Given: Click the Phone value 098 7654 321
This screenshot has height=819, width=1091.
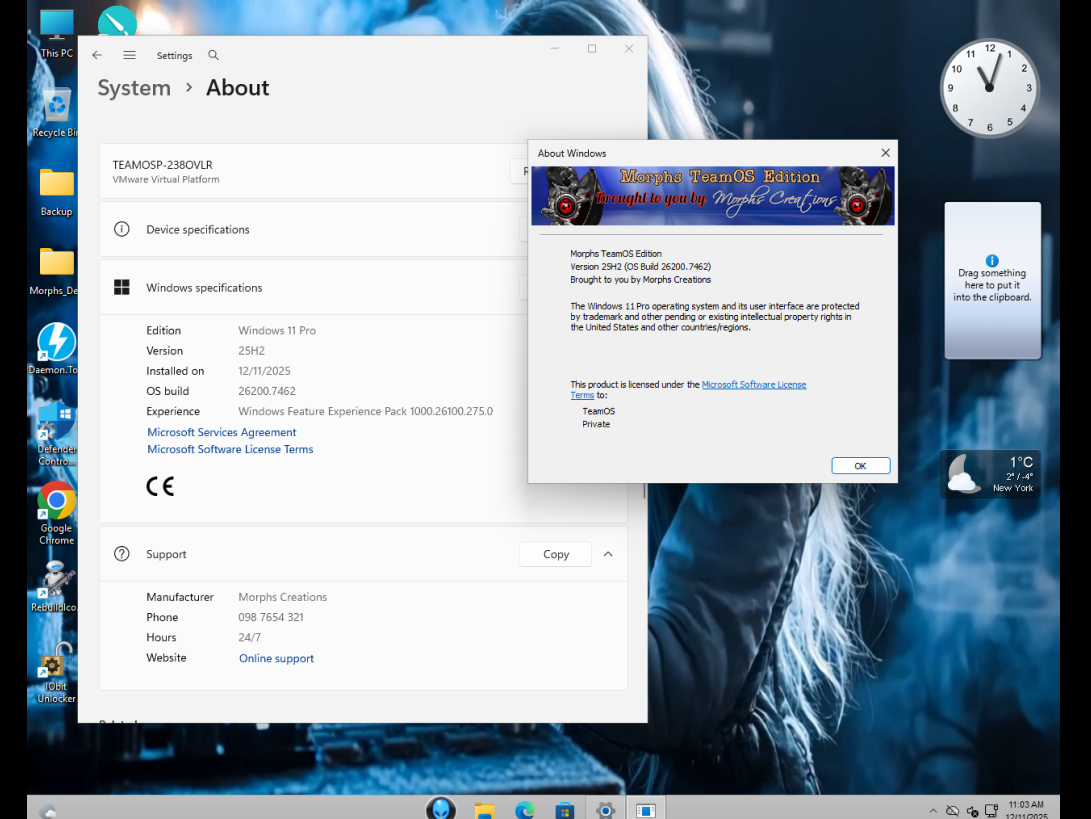Looking at the screenshot, I should tap(271, 617).
